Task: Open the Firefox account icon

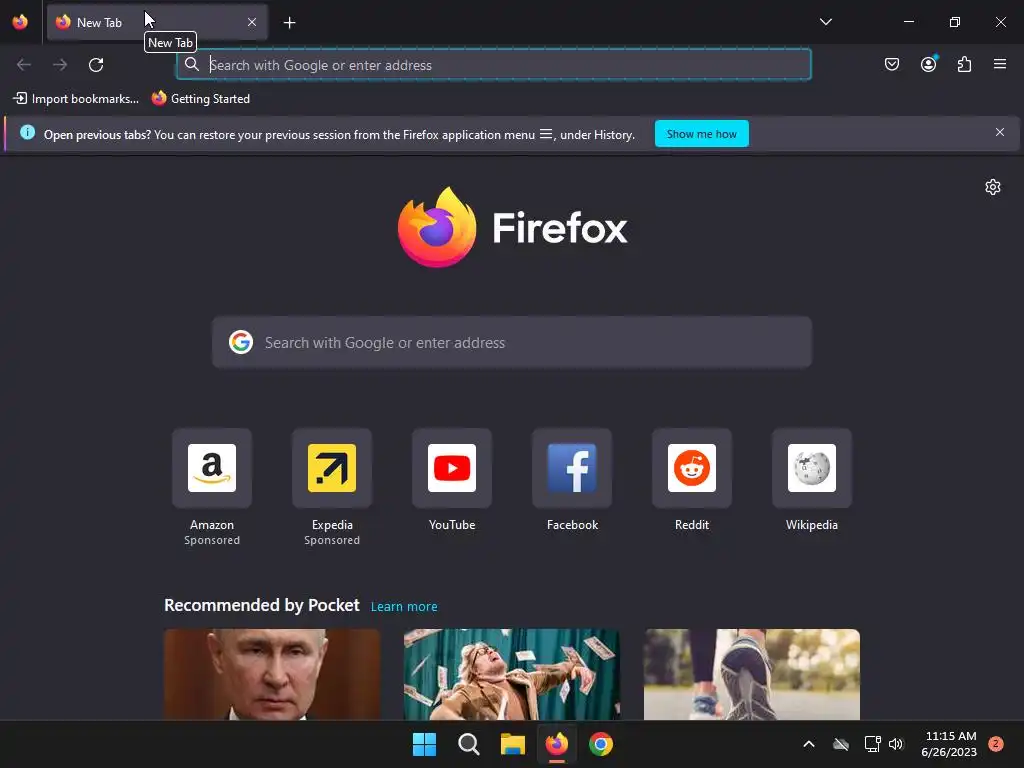Action: pyautogui.click(x=928, y=64)
